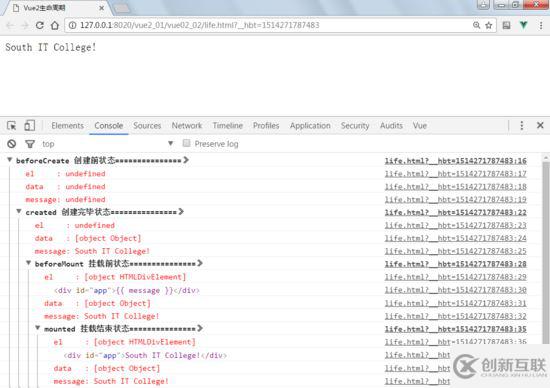Open the zoom magnifier icon in address bar
Viewport: 550px width, 388px height.
476,25
